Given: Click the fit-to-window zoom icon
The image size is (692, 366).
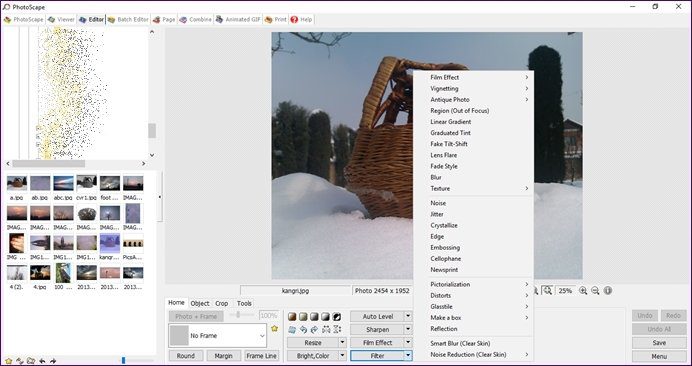Looking at the screenshot, I should tap(547, 291).
